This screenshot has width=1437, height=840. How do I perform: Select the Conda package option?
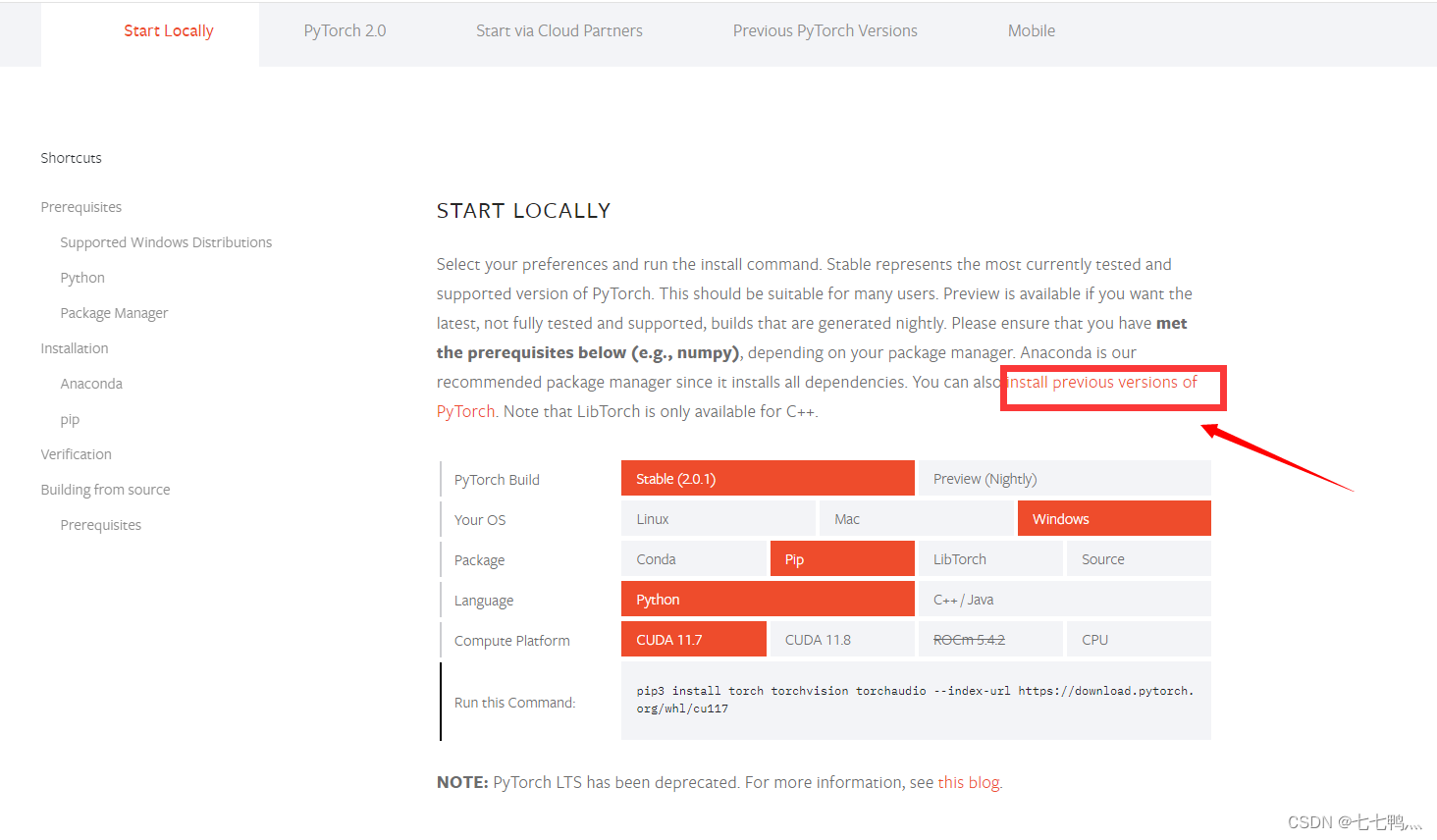tap(694, 558)
